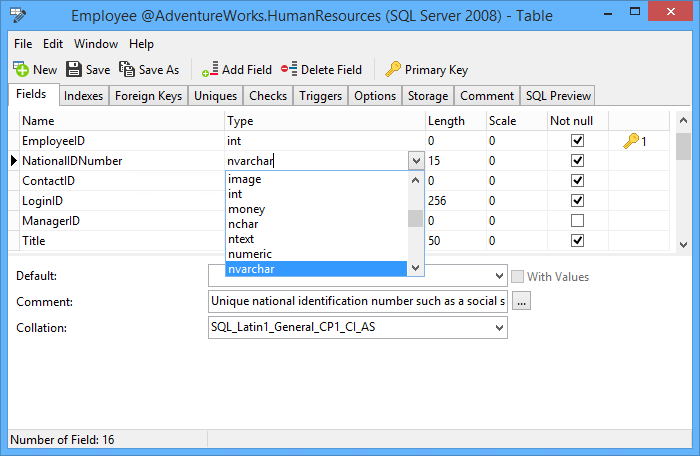Select the Fields tab

click(31, 94)
